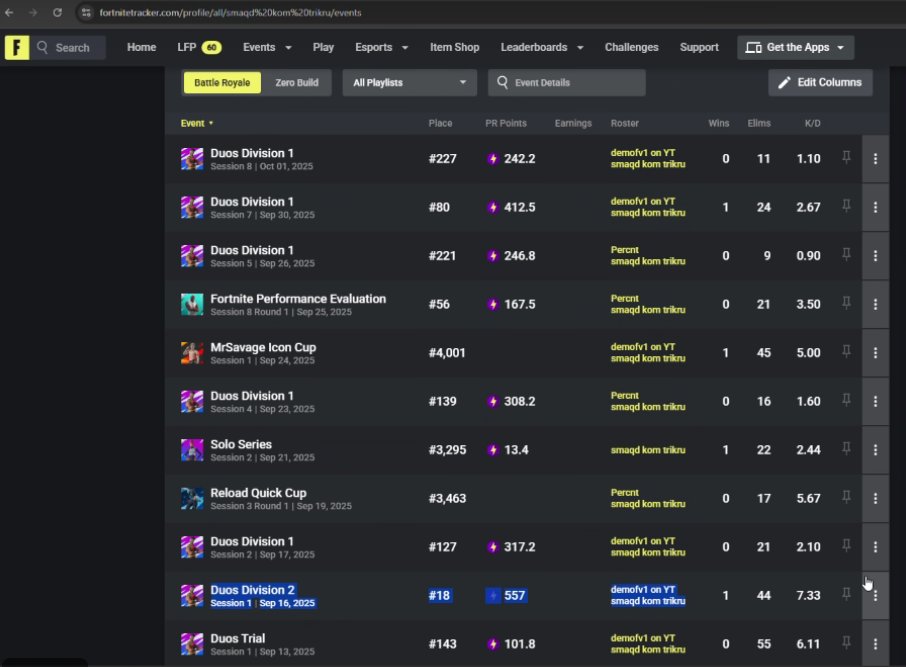
Task: Open the Item Shop nav item
Action: [454, 47]
